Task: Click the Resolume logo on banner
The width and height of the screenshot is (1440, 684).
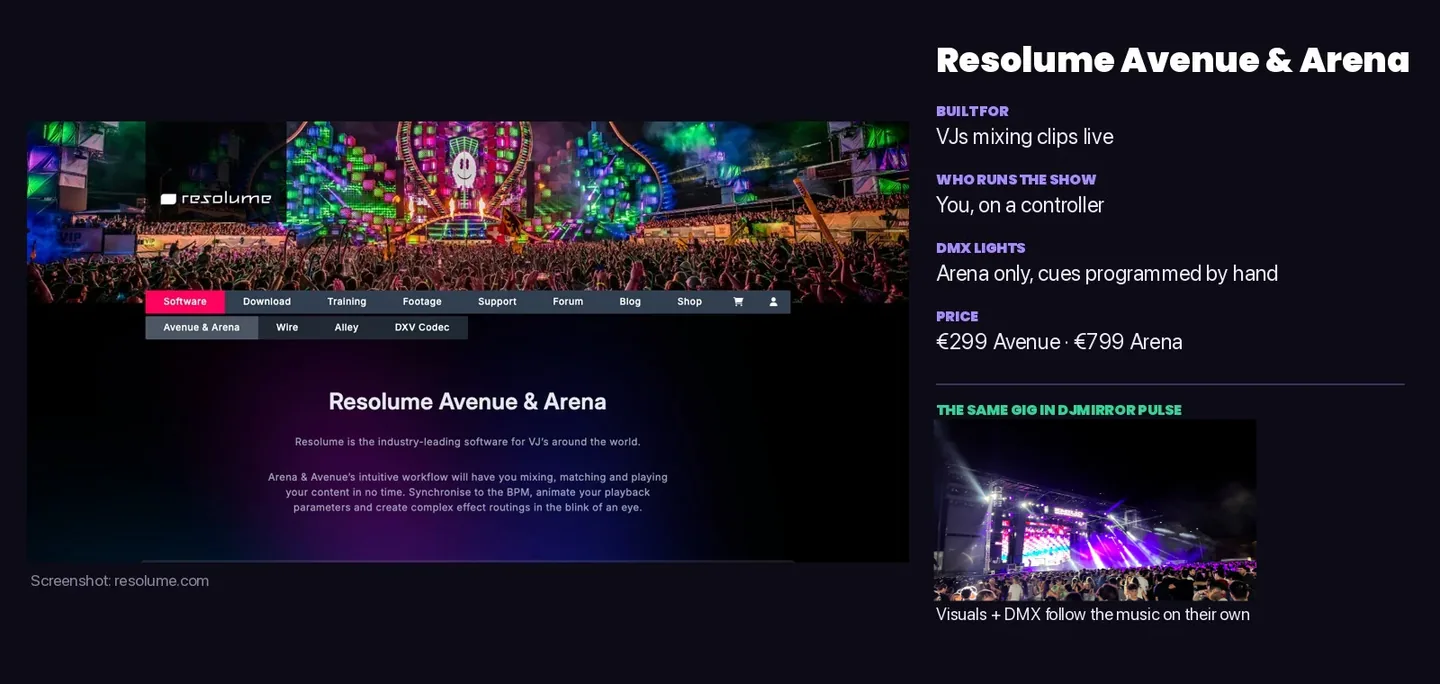Action: tap(216, 198)
